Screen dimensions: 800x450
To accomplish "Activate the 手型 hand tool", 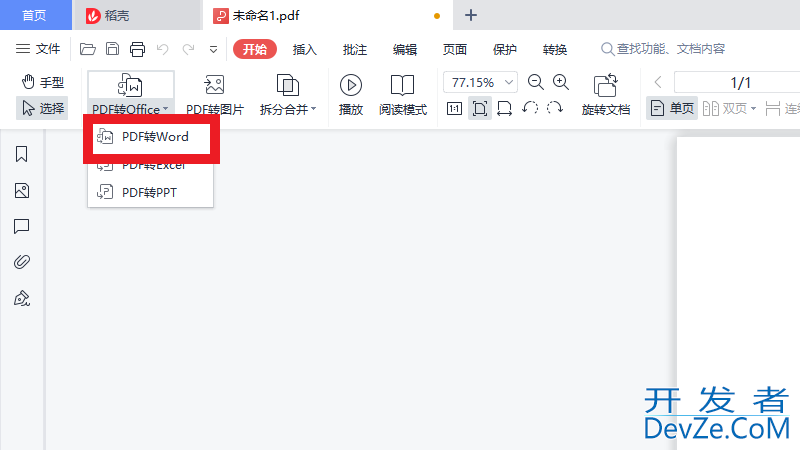I will pyautogui.click(x=42, y=82).
